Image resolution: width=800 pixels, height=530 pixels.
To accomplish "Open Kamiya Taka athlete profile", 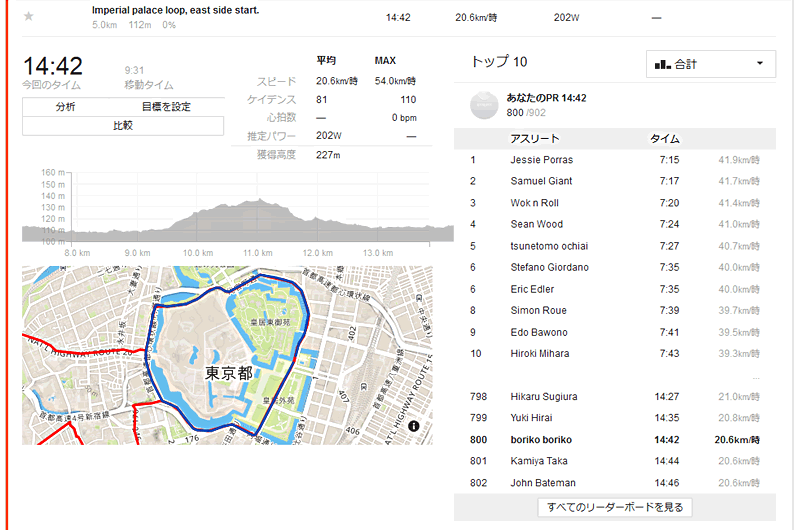I will [539, 461].
